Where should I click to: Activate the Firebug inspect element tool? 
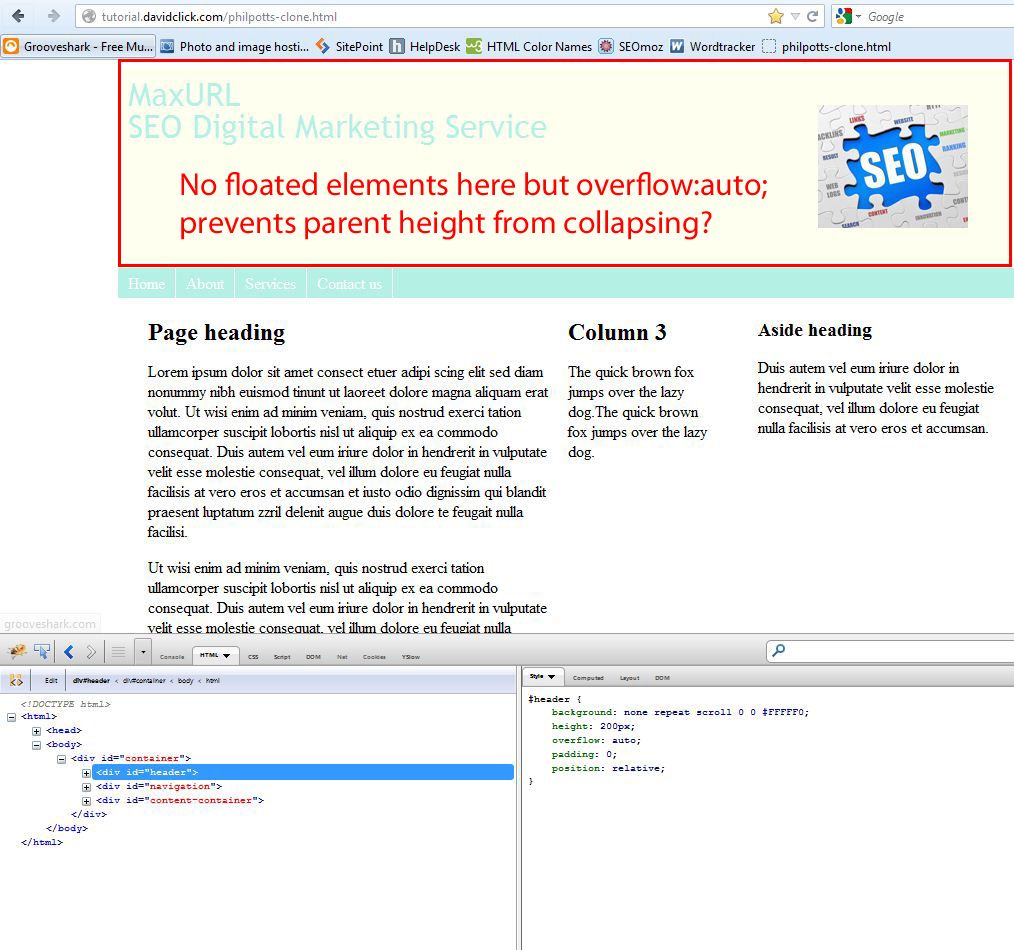[x=42, y=651]
